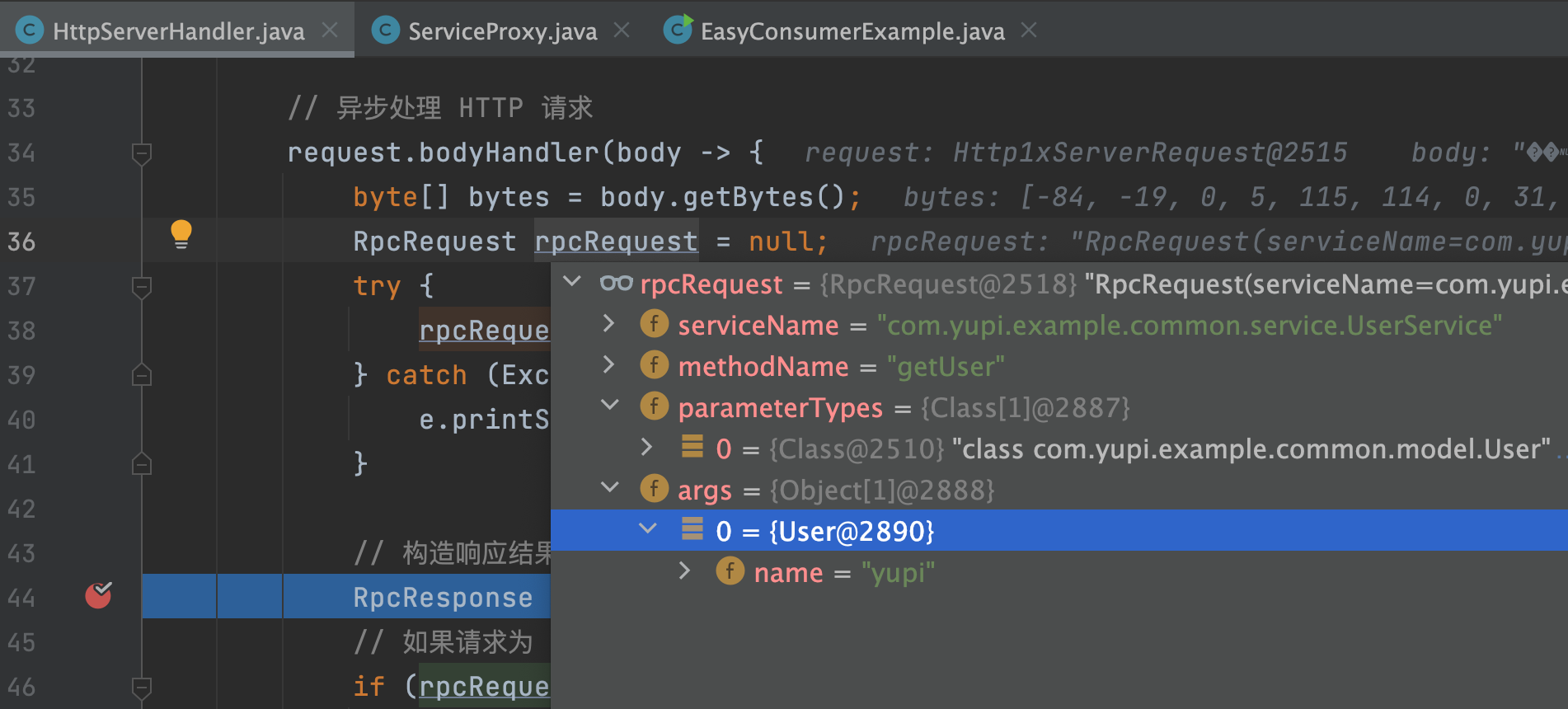Close the EasyConsumerExample.java tab

point(1028,31)
